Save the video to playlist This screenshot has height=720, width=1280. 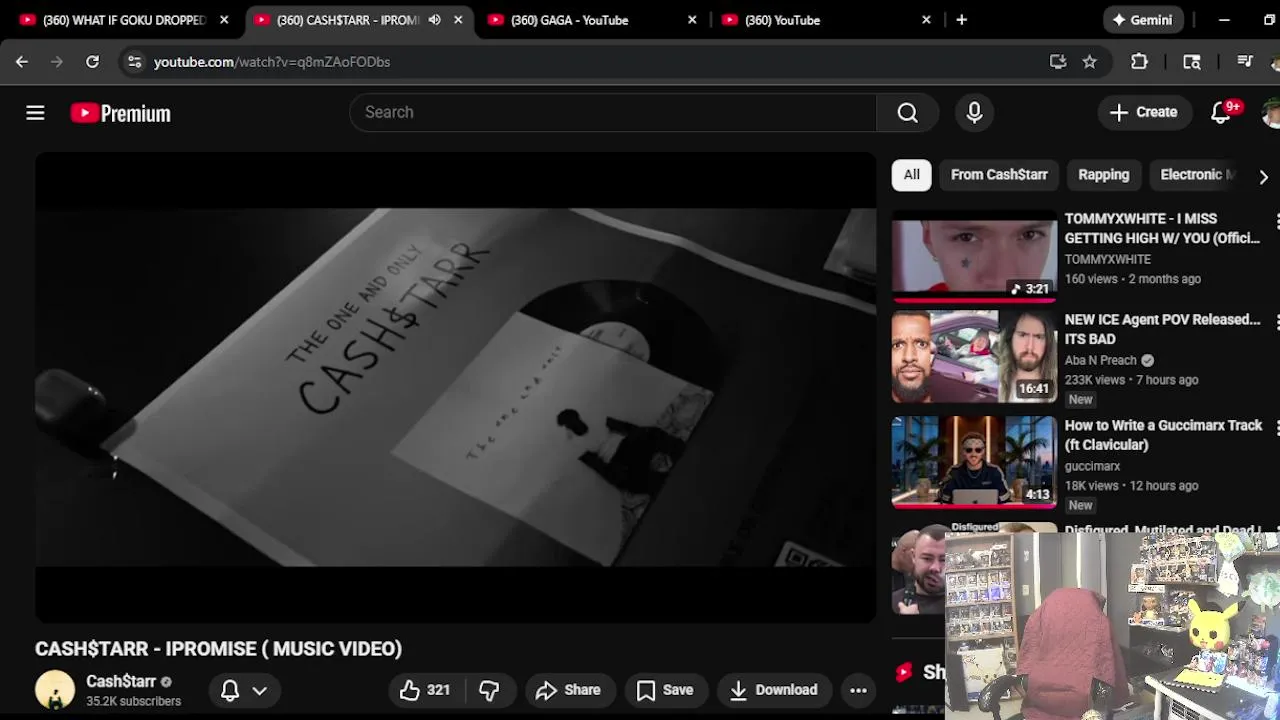pyautogui.click(x=665, y=690)
